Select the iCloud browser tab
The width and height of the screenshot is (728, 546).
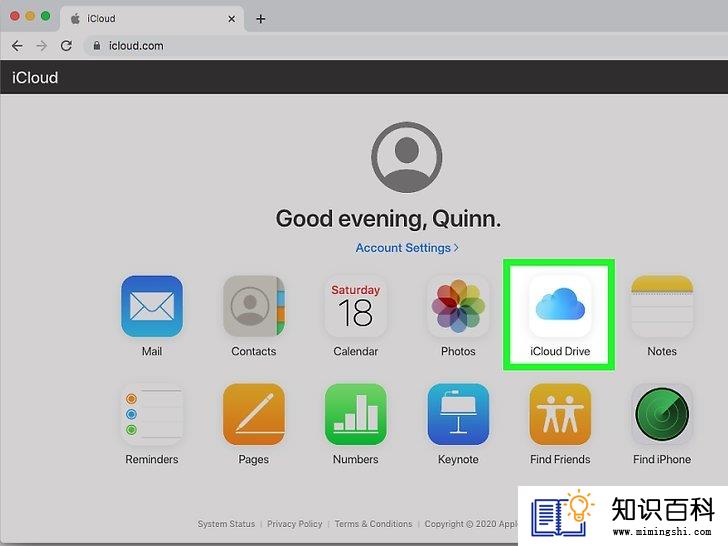(x=151, y=19)
